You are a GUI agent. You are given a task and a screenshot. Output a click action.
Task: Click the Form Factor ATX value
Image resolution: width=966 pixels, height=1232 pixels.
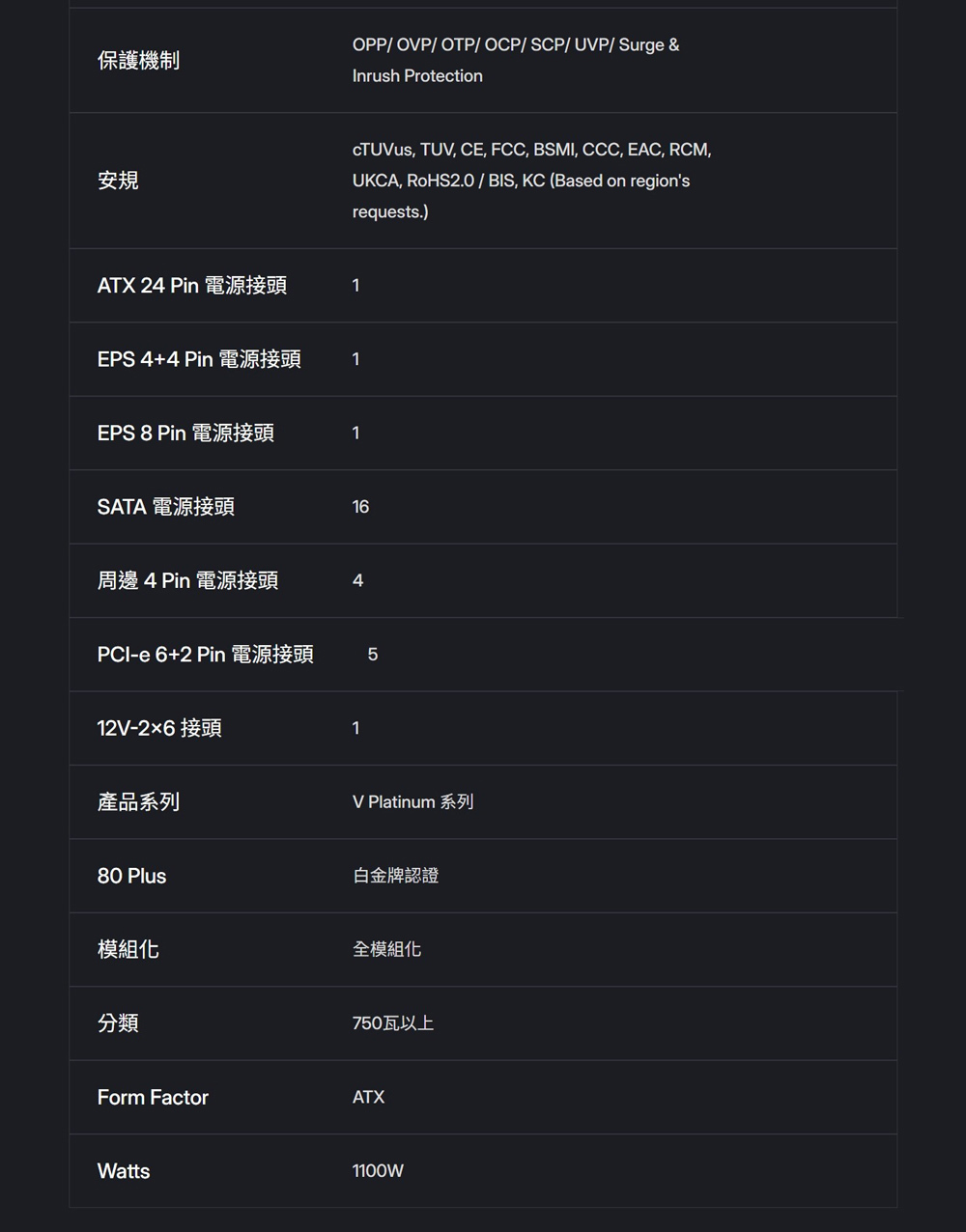[368, 1098]
